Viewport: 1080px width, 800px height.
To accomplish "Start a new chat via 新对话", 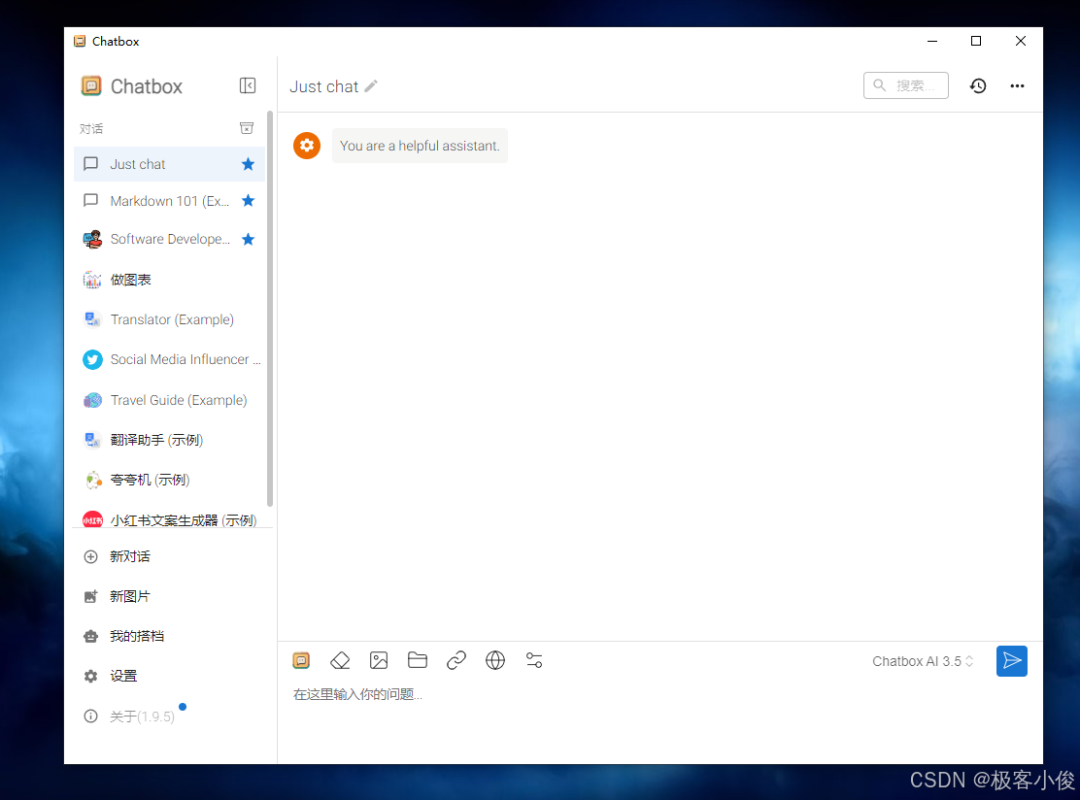I will point(170,556).
